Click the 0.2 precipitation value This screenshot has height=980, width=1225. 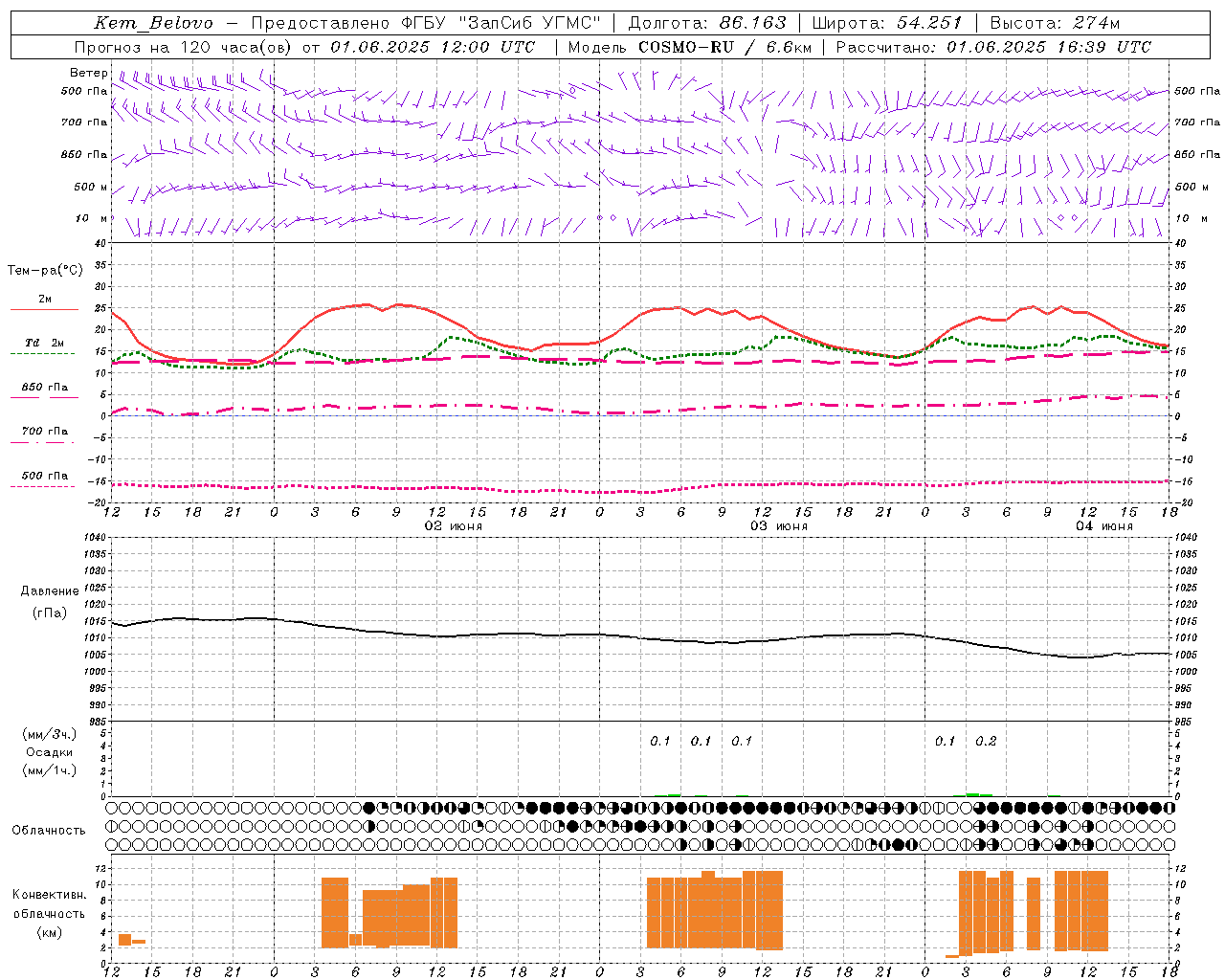[986, 741]
